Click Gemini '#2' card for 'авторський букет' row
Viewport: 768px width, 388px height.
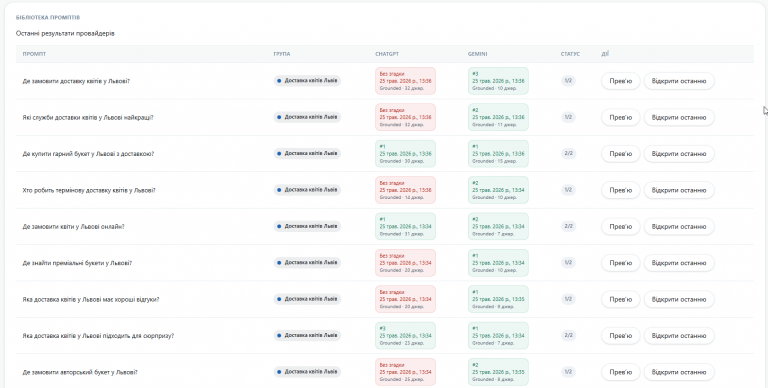(498, 372)
